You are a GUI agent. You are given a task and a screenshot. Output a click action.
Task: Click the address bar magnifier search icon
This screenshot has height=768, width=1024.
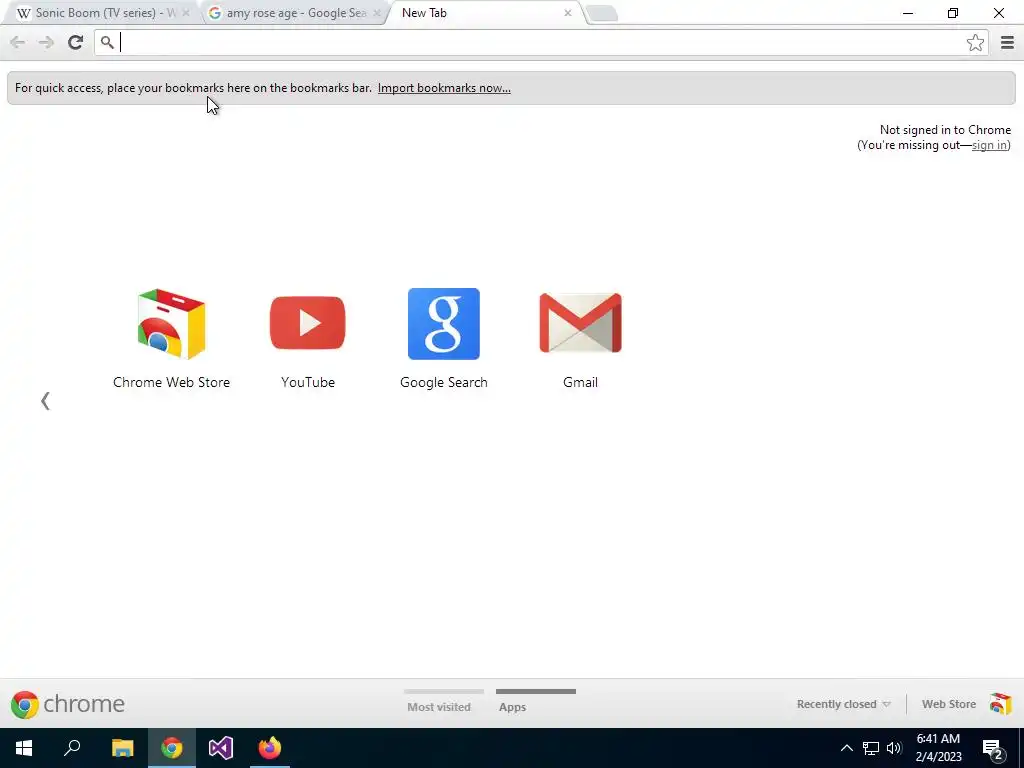pos(107,42)
